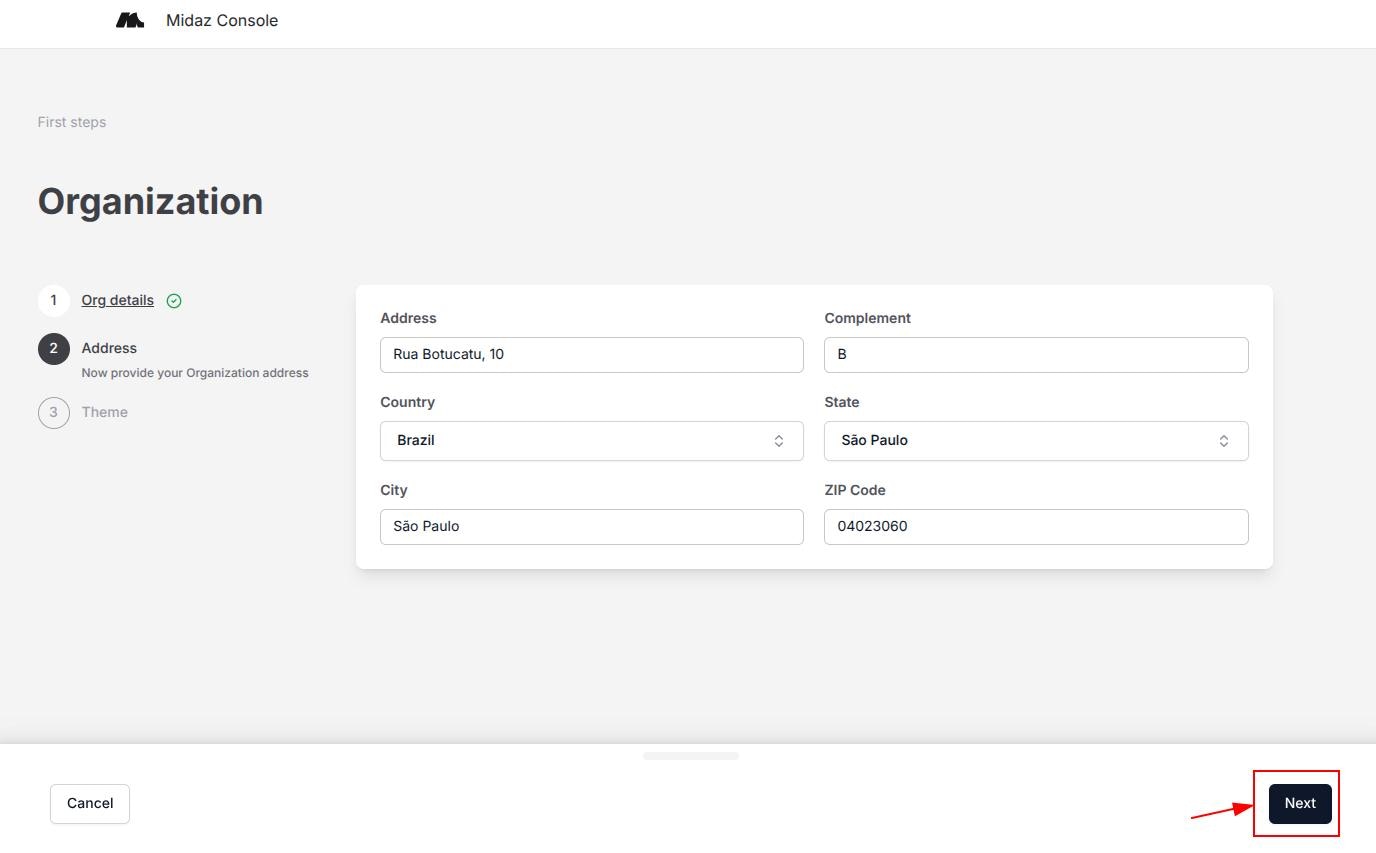Click the ZIP Code field label
This screenshot has height=853, width=1376.
pos(855,490)
